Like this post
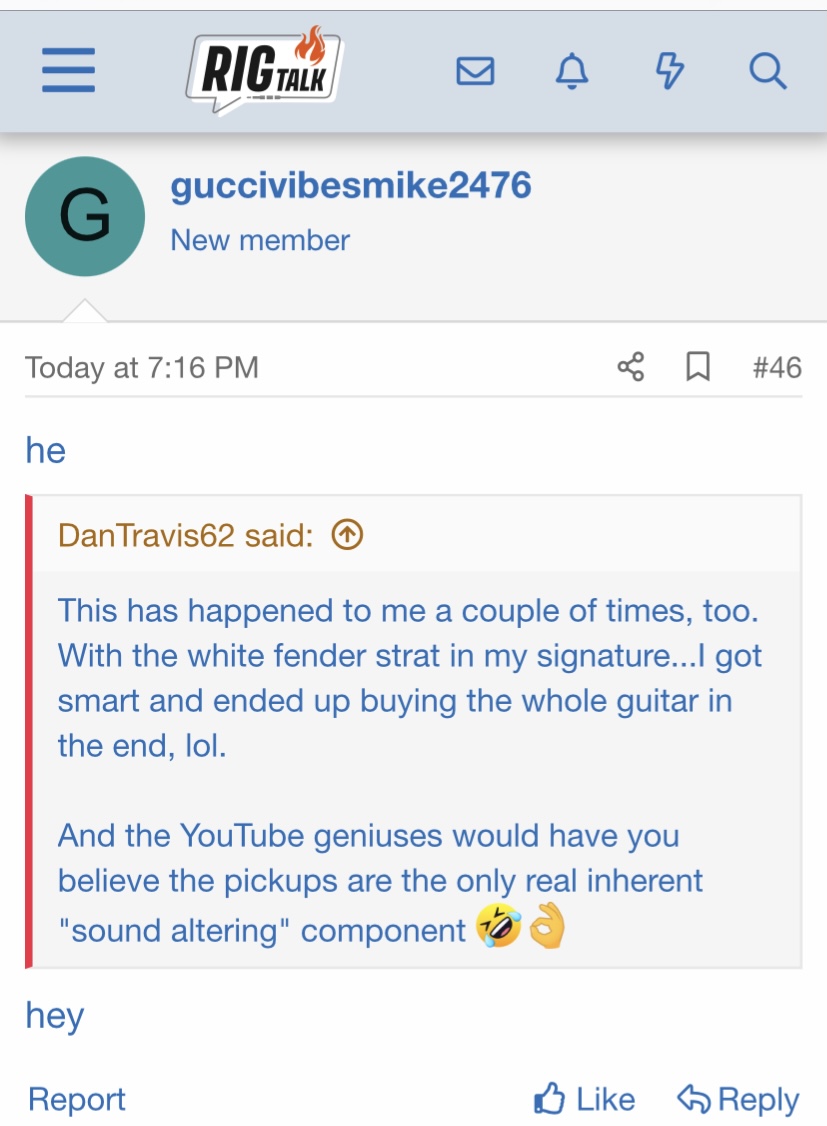The height and width of the screenshot is (1126, 827). [x=584, y=1099]
